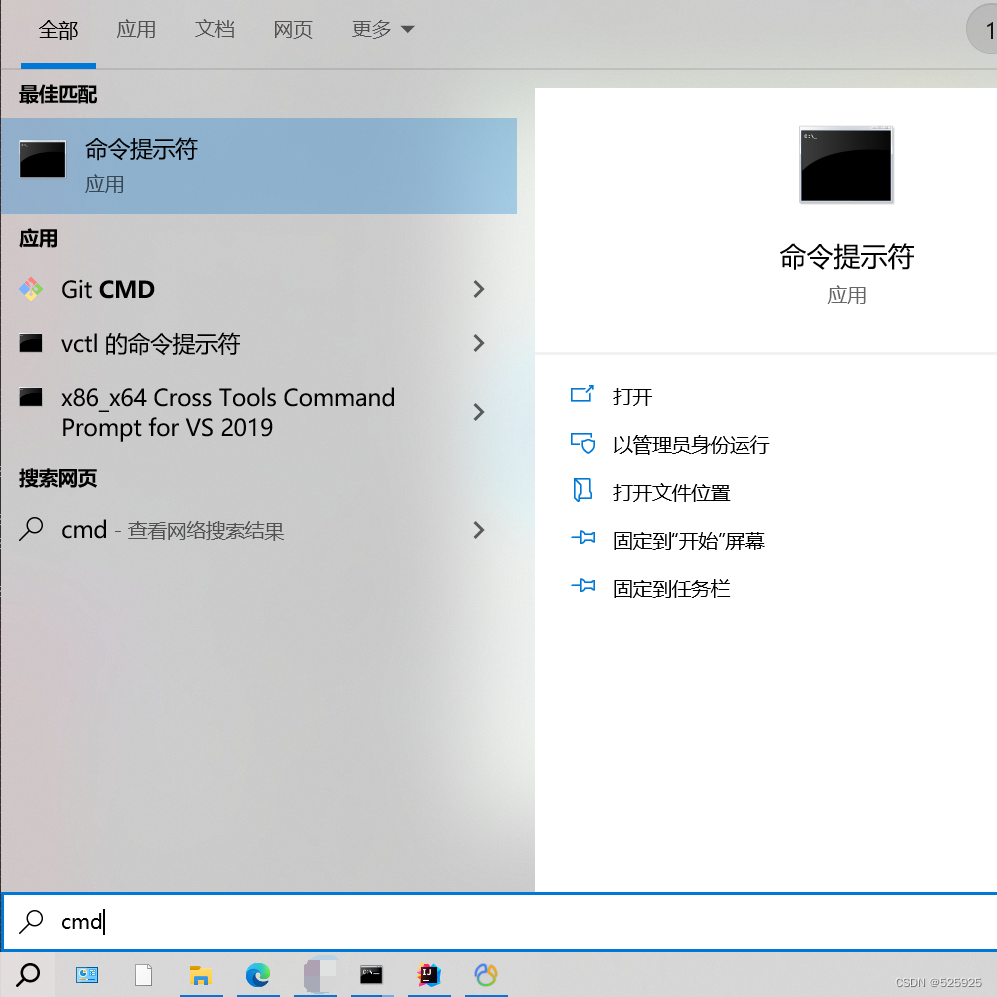997x997 pixels.
Task: Click the taskbar search button
Action: [28, 975]
